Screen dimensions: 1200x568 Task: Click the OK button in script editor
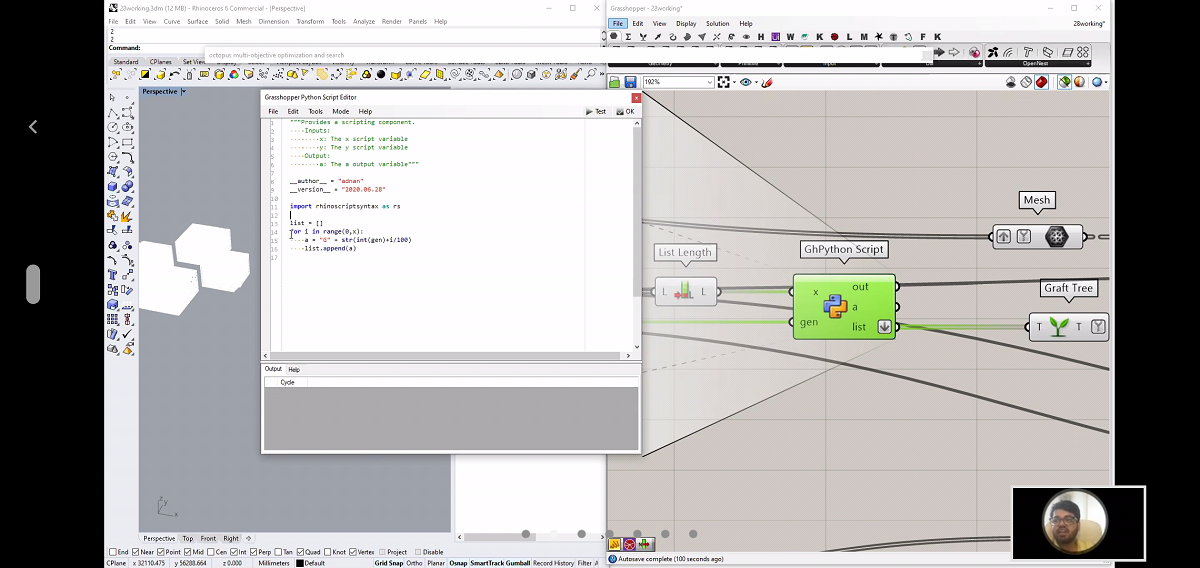626,112
